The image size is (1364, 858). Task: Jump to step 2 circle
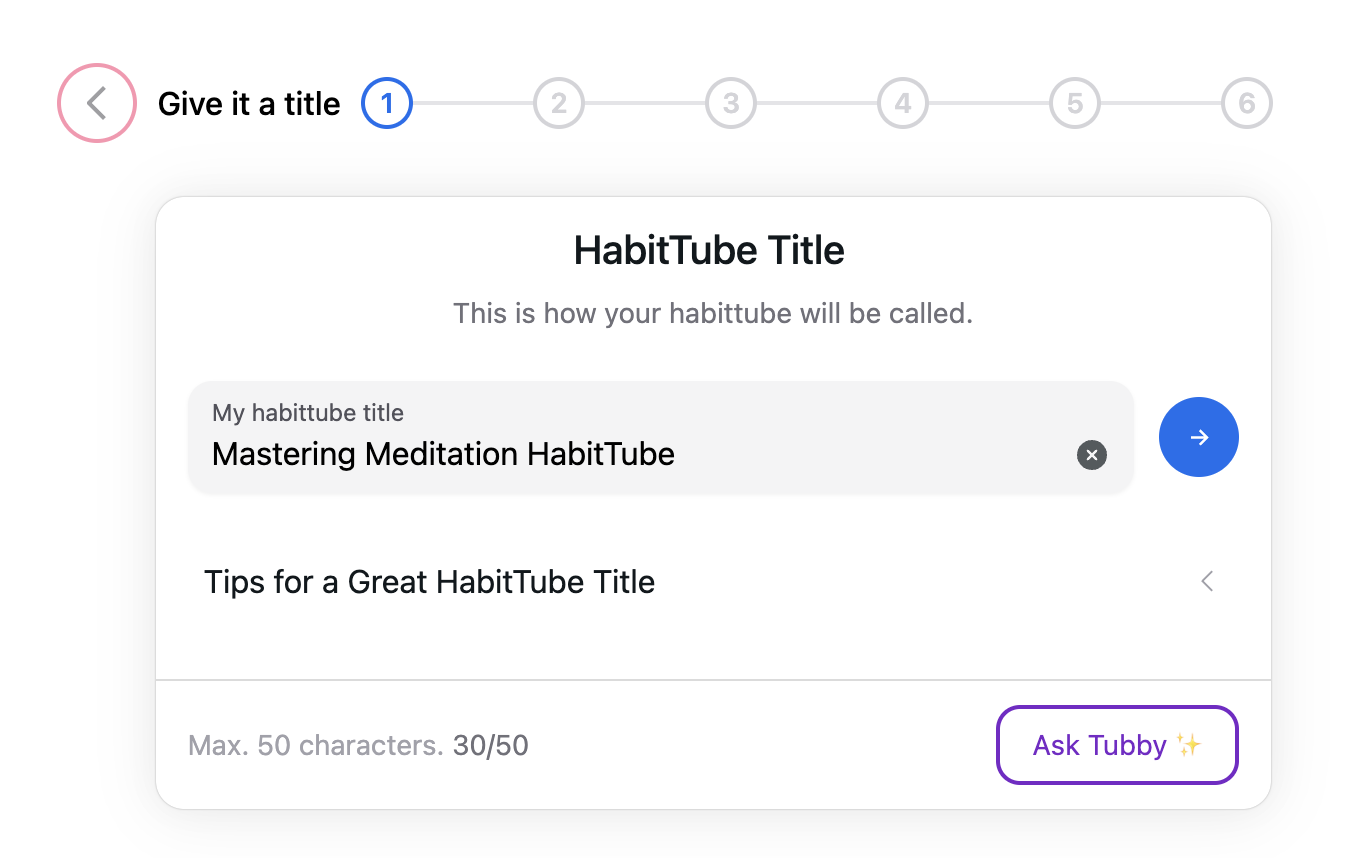559,103
